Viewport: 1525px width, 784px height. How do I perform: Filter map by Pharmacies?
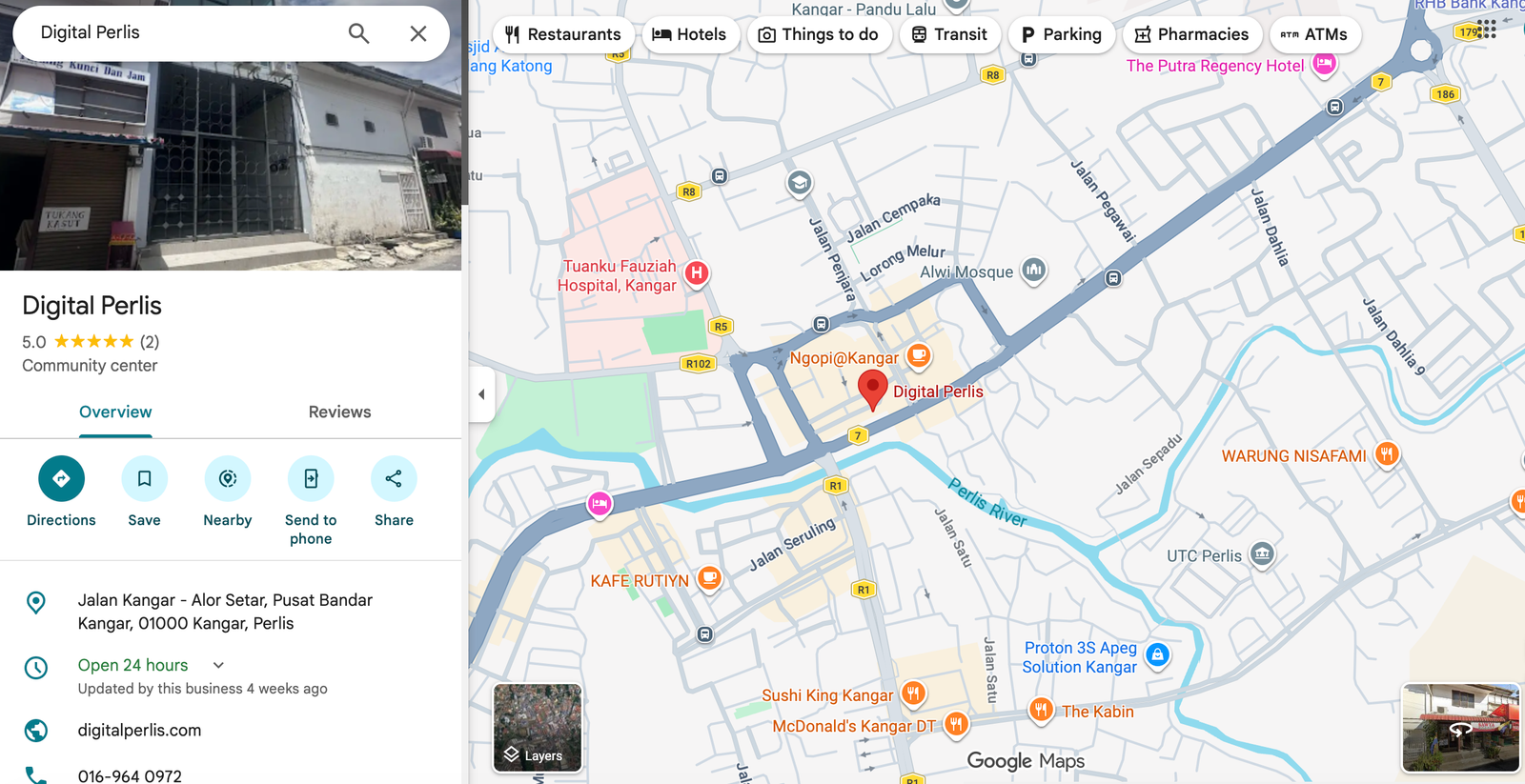[1192, 34]
